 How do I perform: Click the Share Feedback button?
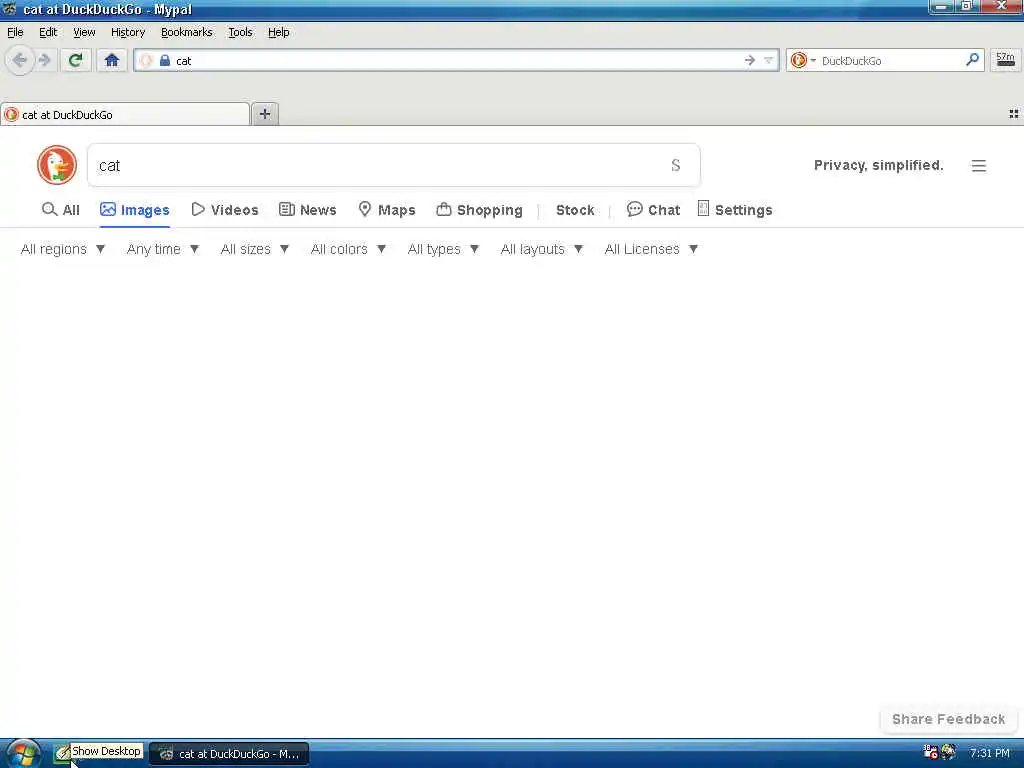coord(948,719)
